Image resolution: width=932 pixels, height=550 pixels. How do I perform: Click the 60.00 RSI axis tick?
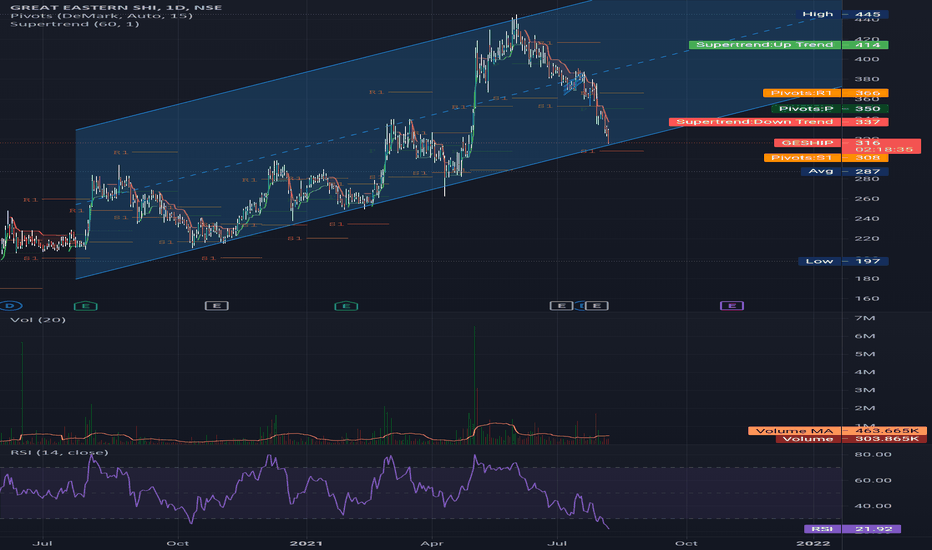pos(873,480)
